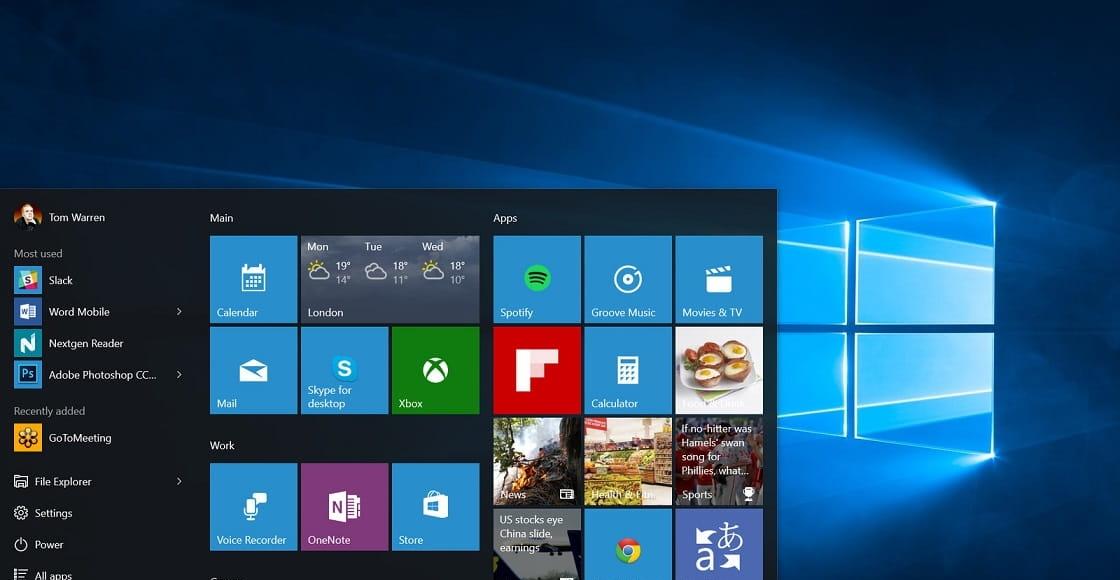The width and height of the screenshot is (1120, 580).
Task: Open the Skype for desktop tile
Action: coord(344,370)
